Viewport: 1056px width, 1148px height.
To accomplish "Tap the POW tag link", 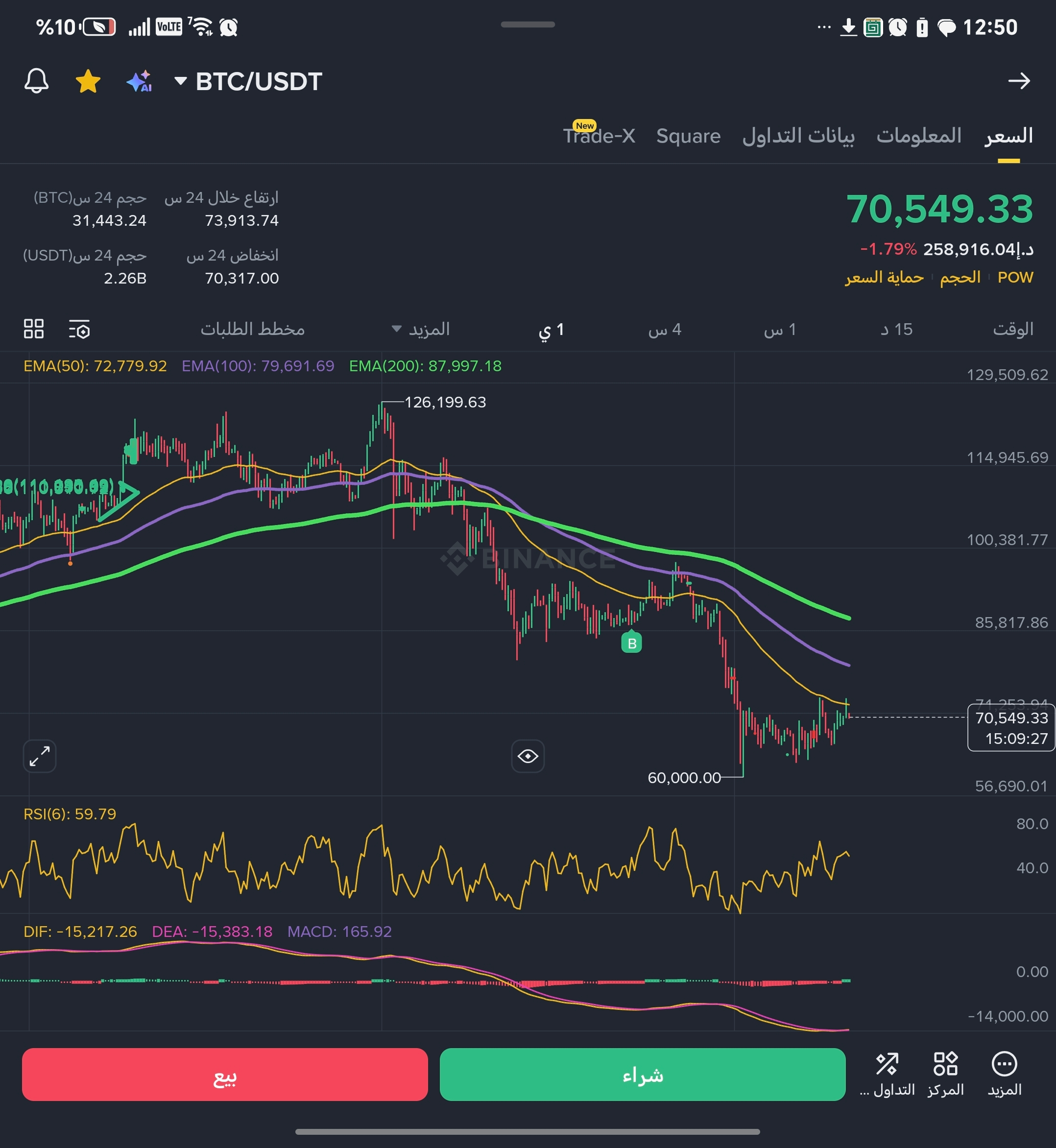I will [1015, 278].
